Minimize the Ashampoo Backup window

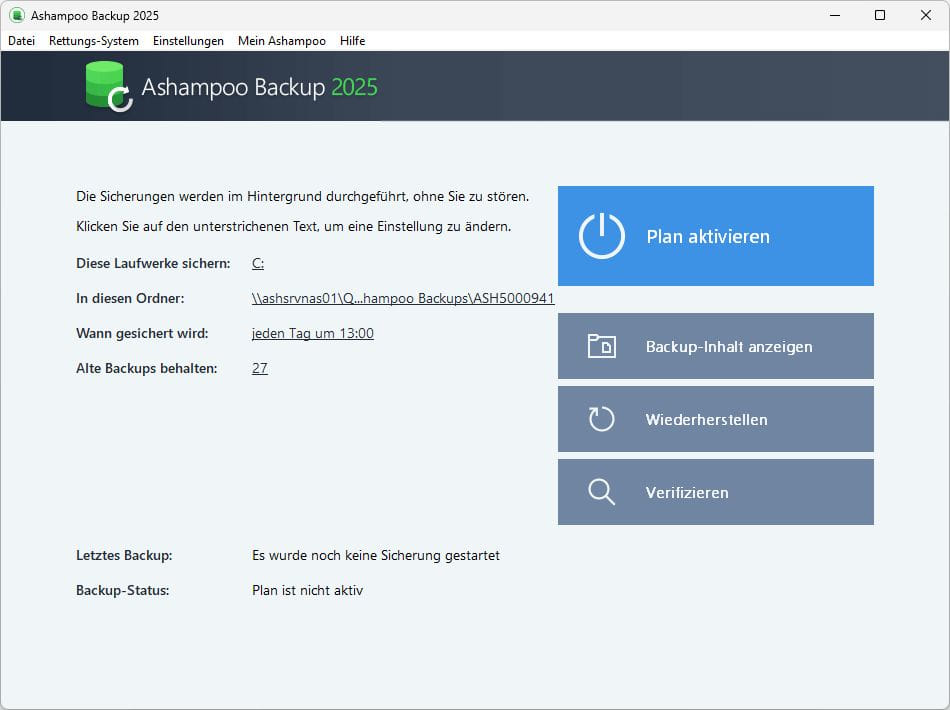click(x=834, y=15)
